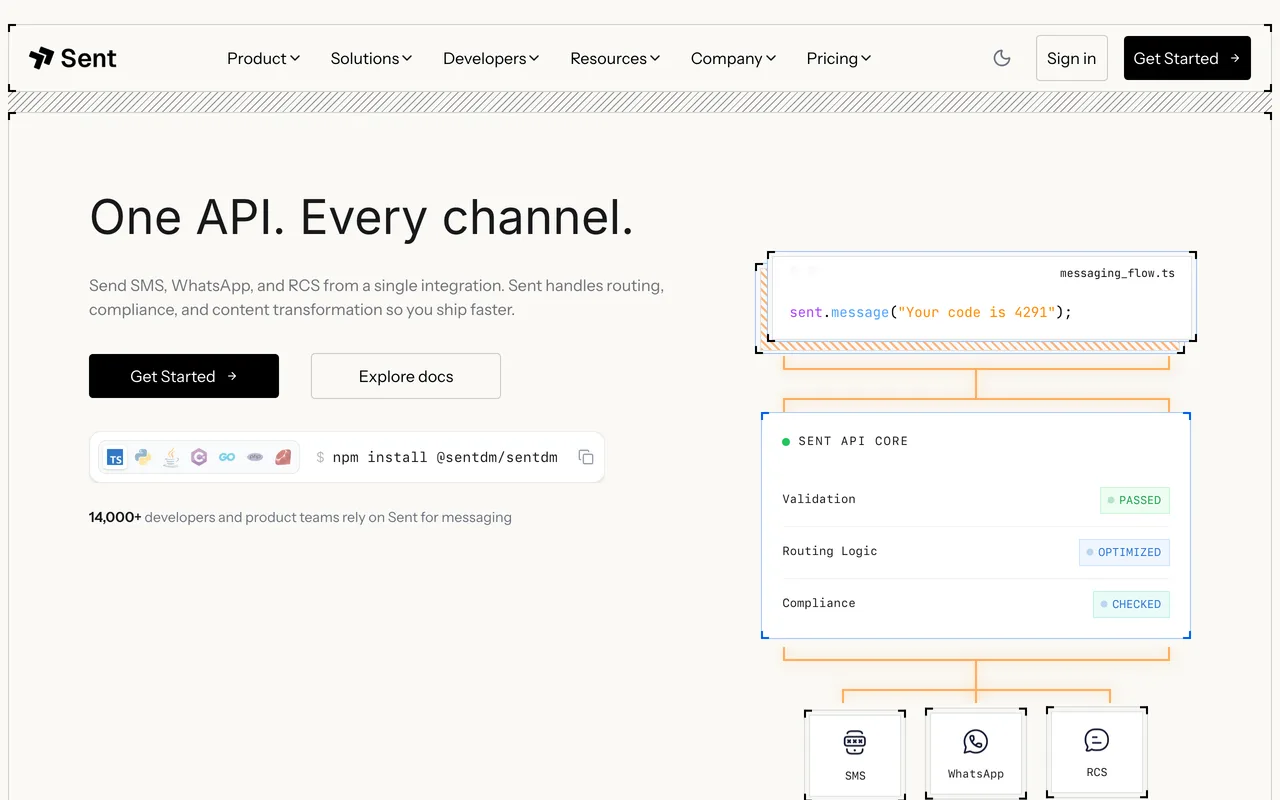Open the Resources menu
Viewport: 1280px width, 800px height.
615,58
